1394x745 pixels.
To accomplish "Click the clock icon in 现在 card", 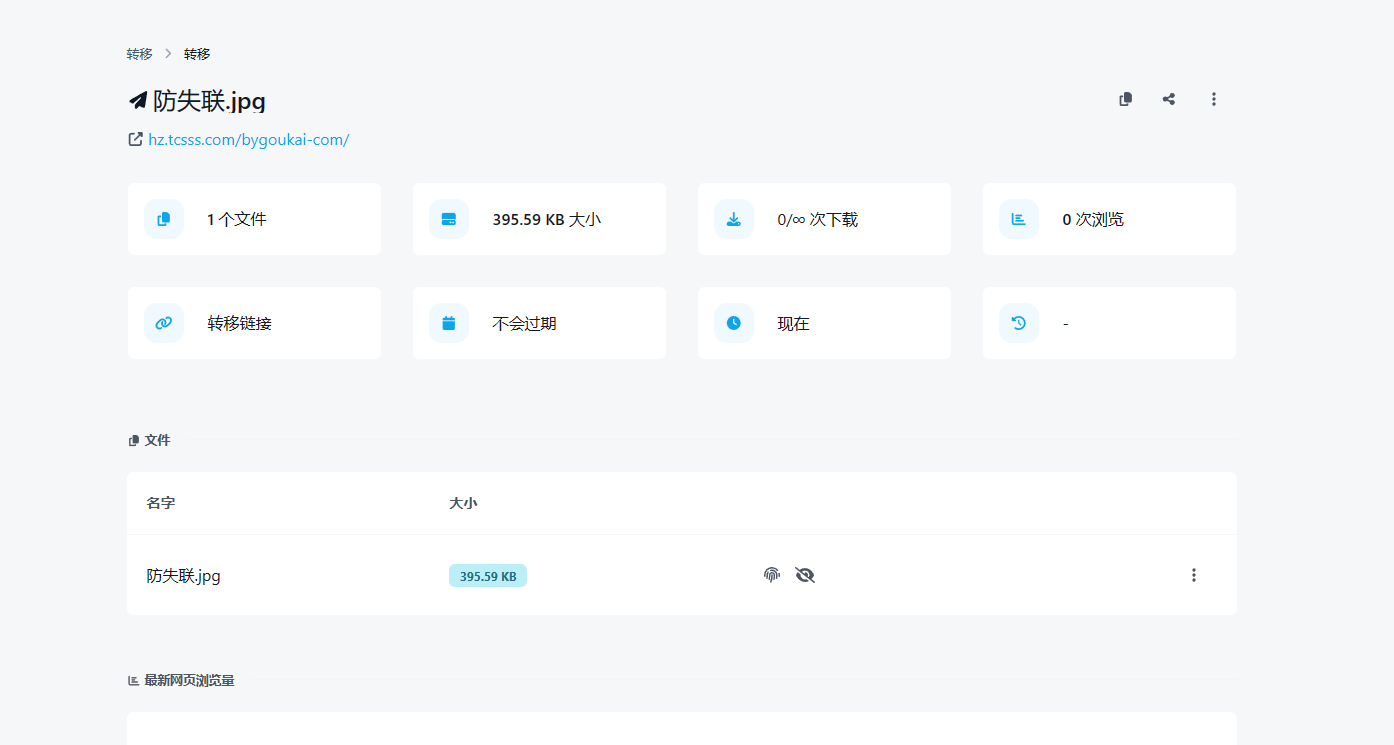I will point(734,323).
